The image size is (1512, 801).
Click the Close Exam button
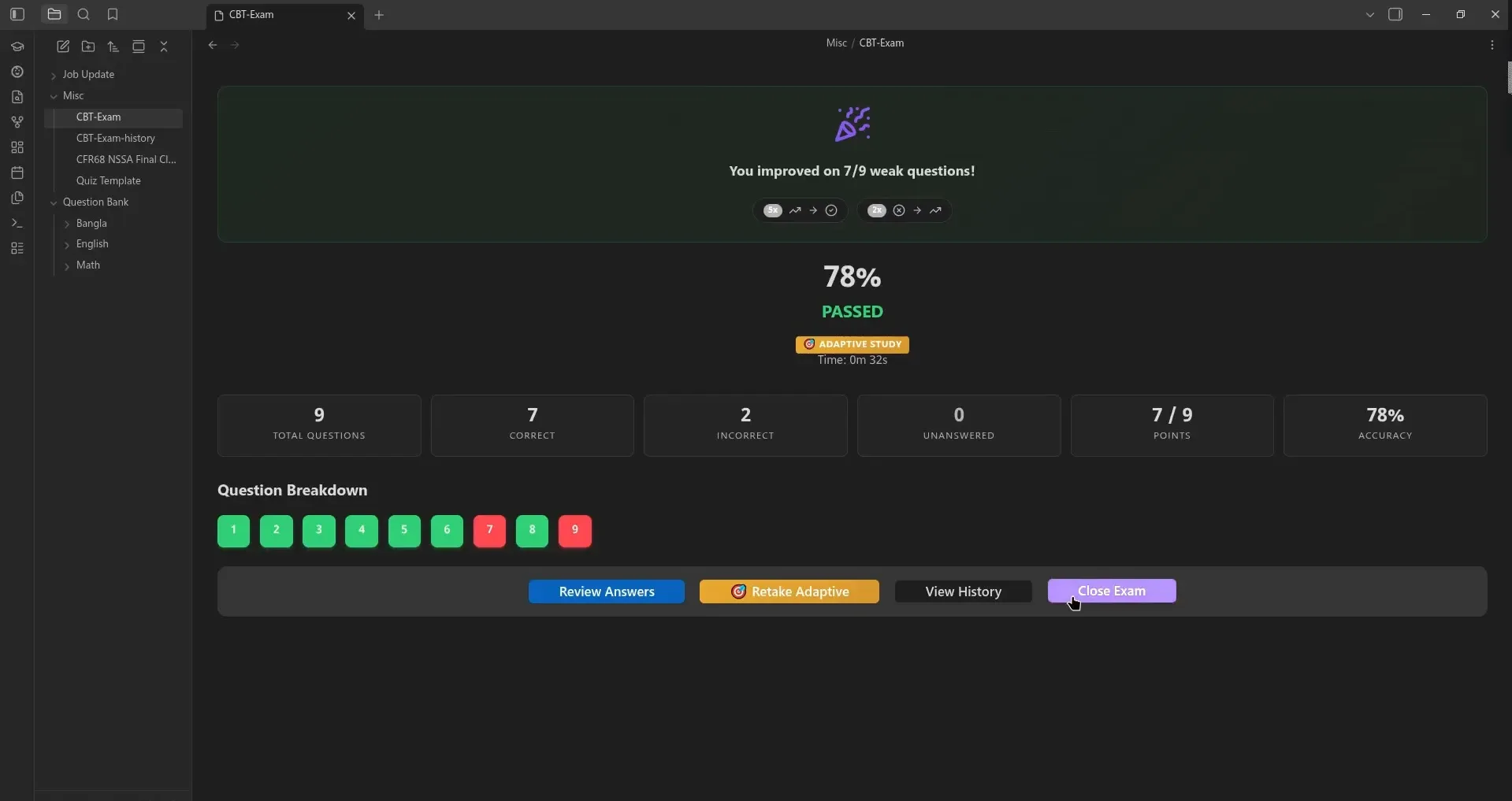coord(1112,591)
